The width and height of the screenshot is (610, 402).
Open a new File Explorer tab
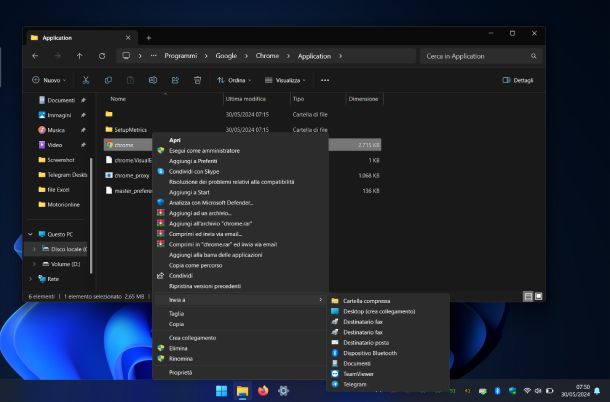click(149, 38)
